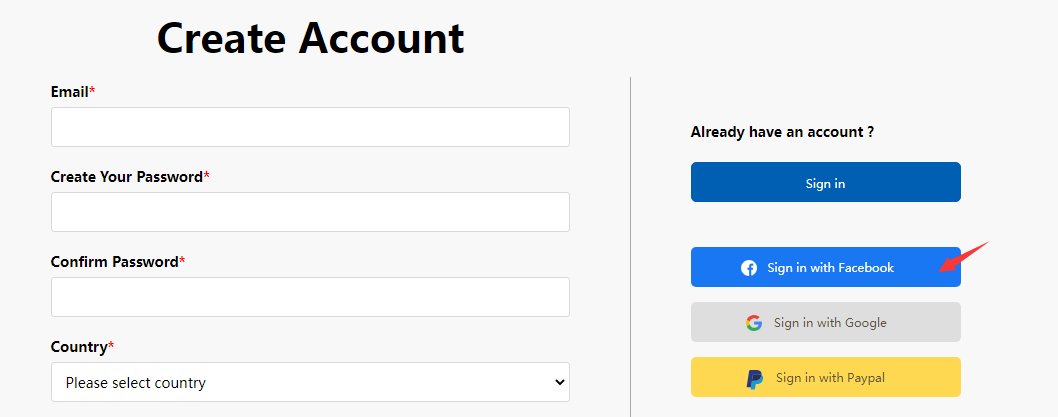Click the 'Already have an account ?' text

783,132
